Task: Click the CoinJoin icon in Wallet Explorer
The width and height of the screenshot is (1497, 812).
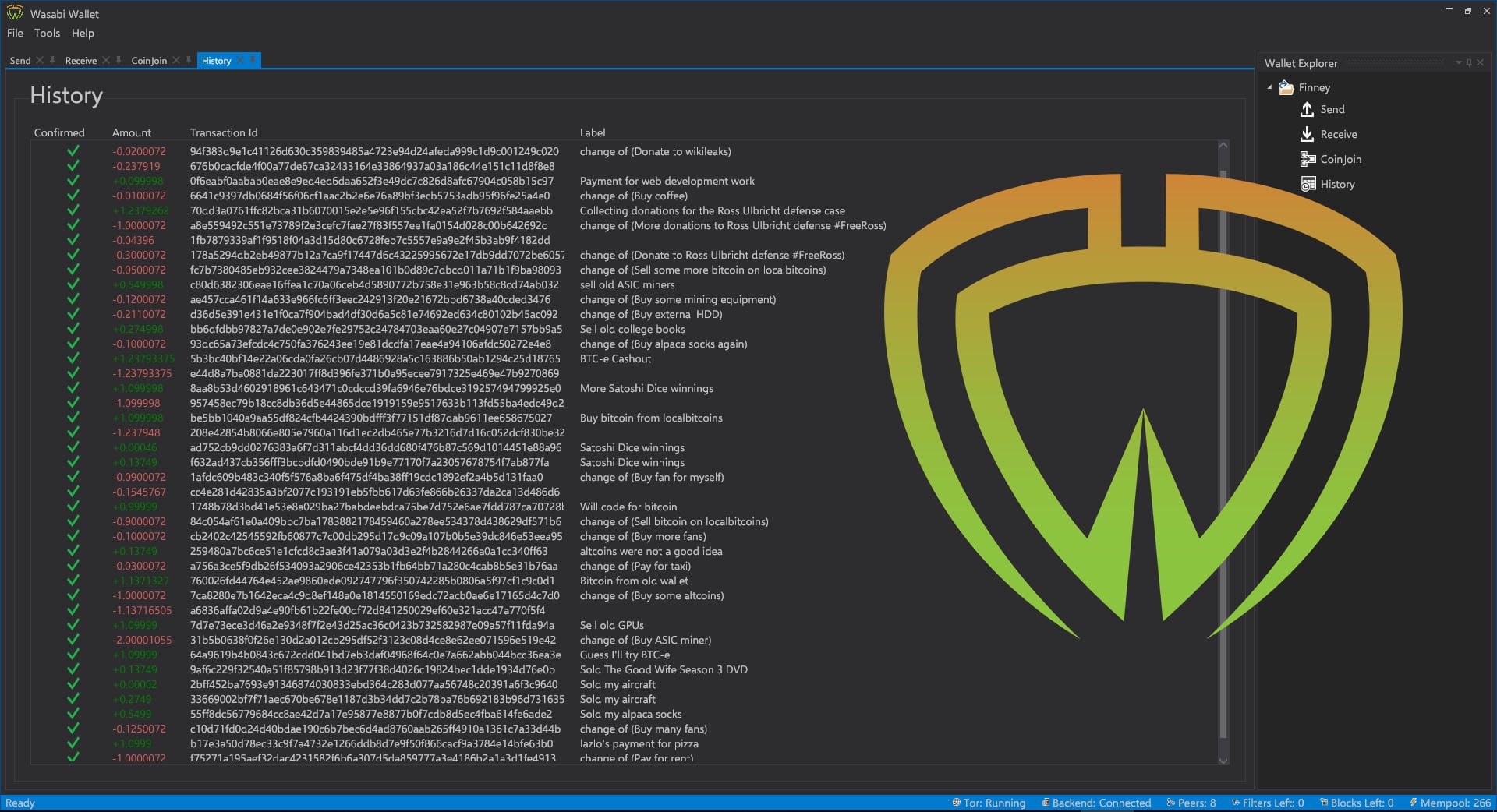Action: pyautogui.click(x=1308, y=159)
